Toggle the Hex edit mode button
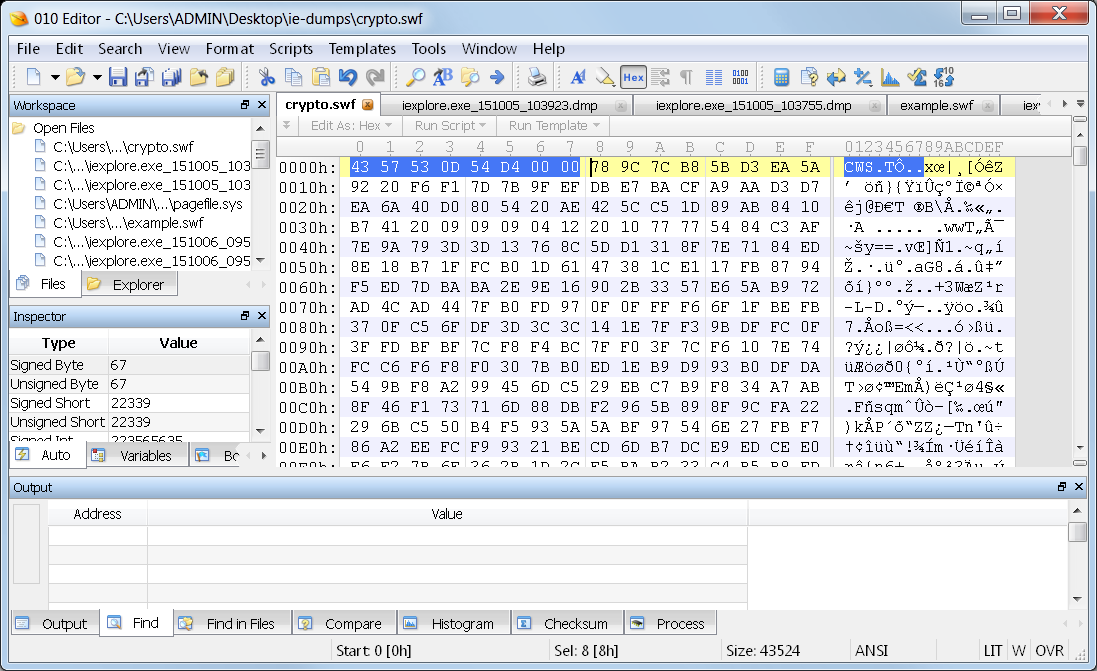Screen dimensions: 1097x671 tap(633, 77)
